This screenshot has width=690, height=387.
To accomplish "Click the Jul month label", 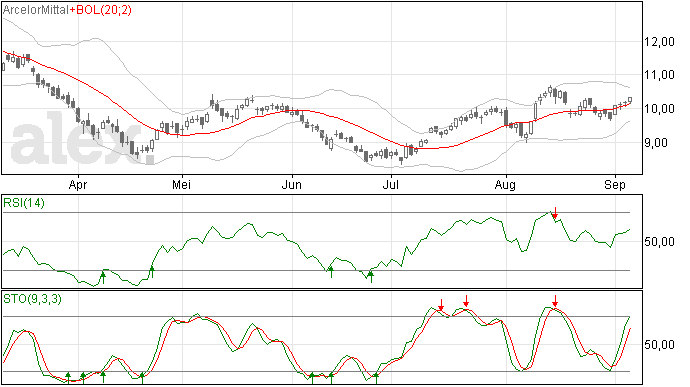I will pos(391,185).
